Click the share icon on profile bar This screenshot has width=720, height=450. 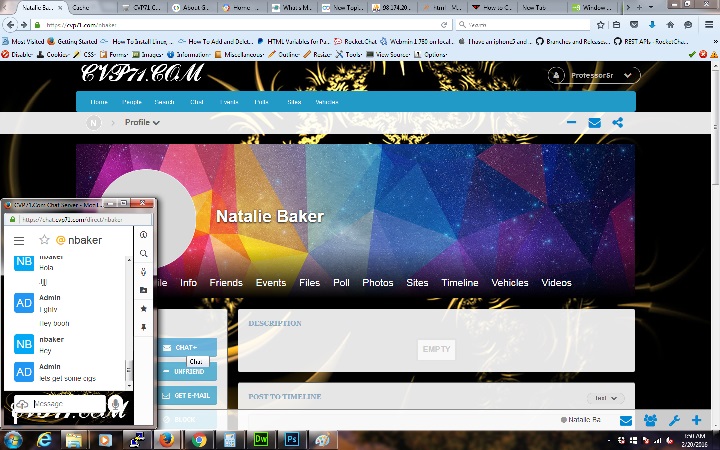click(618, 123)
